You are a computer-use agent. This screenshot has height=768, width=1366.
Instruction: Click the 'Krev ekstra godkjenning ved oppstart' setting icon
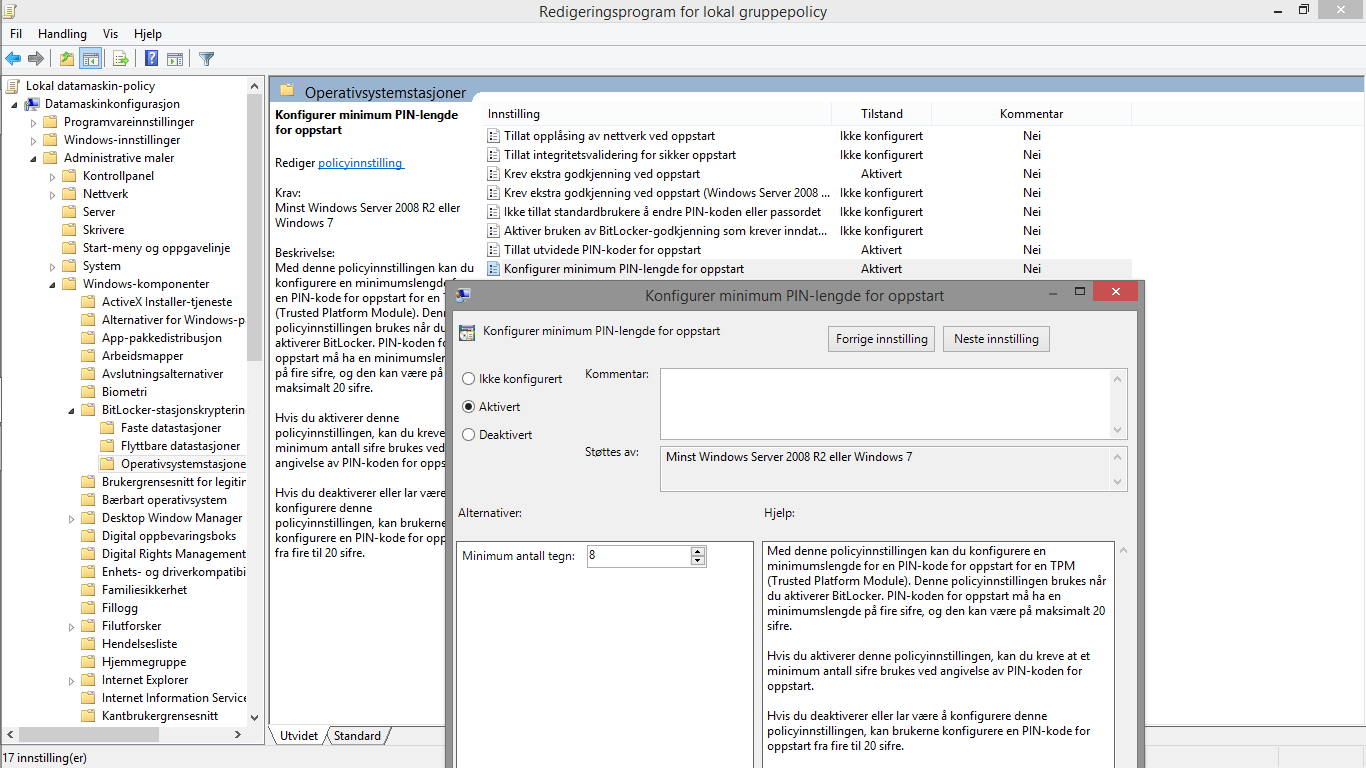coord(493,174)
